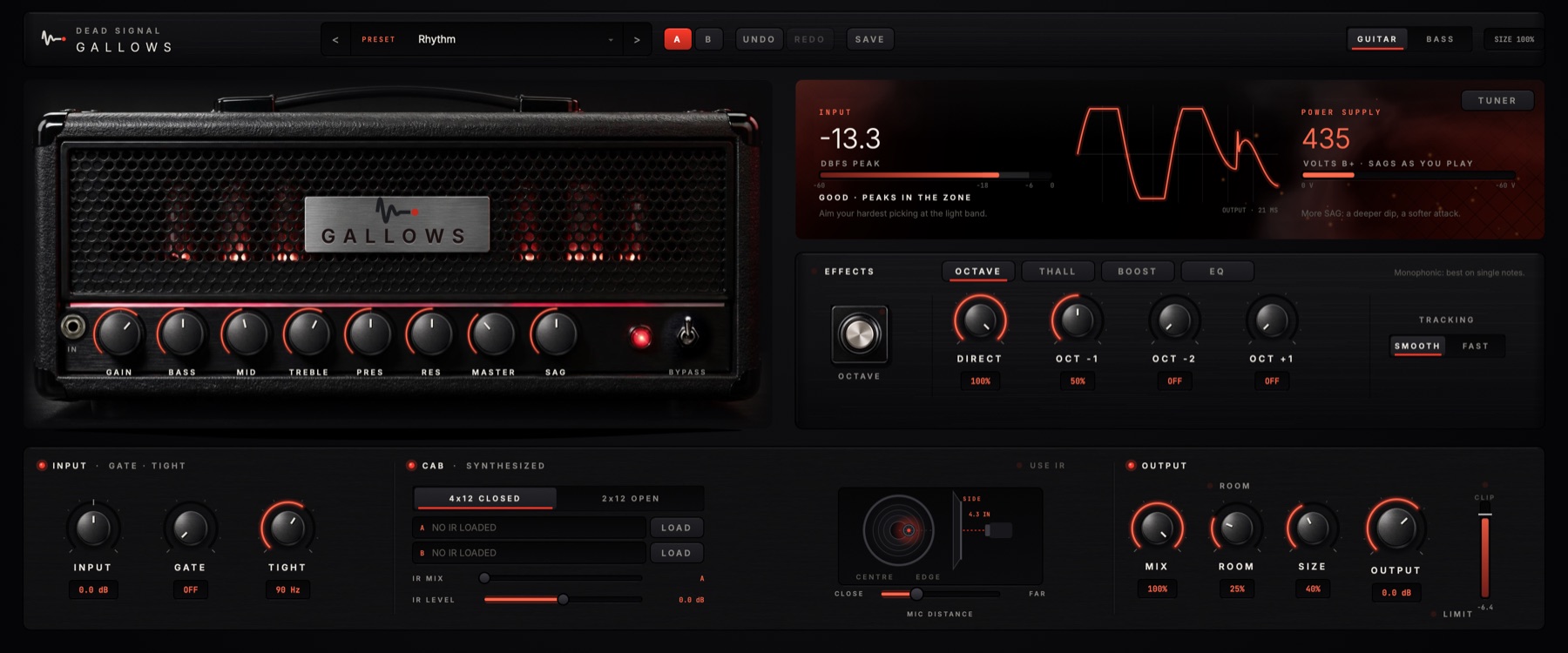Select the 2x12 OPEN cabinet
Viewport: 1568px width, 653px height.
coord(630,498)
